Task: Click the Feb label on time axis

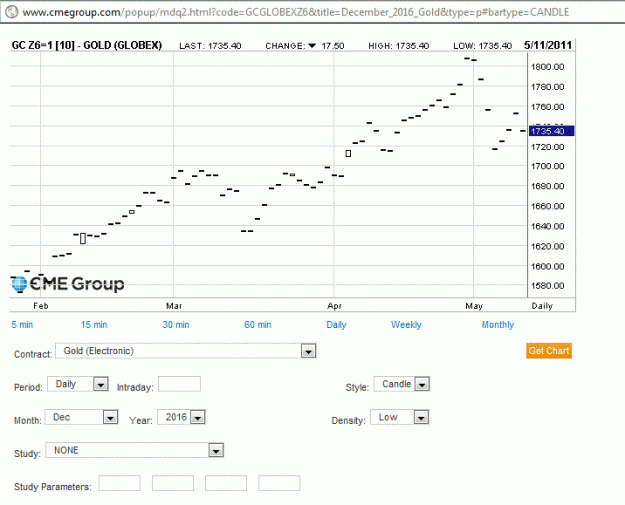Action: coord(41,306)
